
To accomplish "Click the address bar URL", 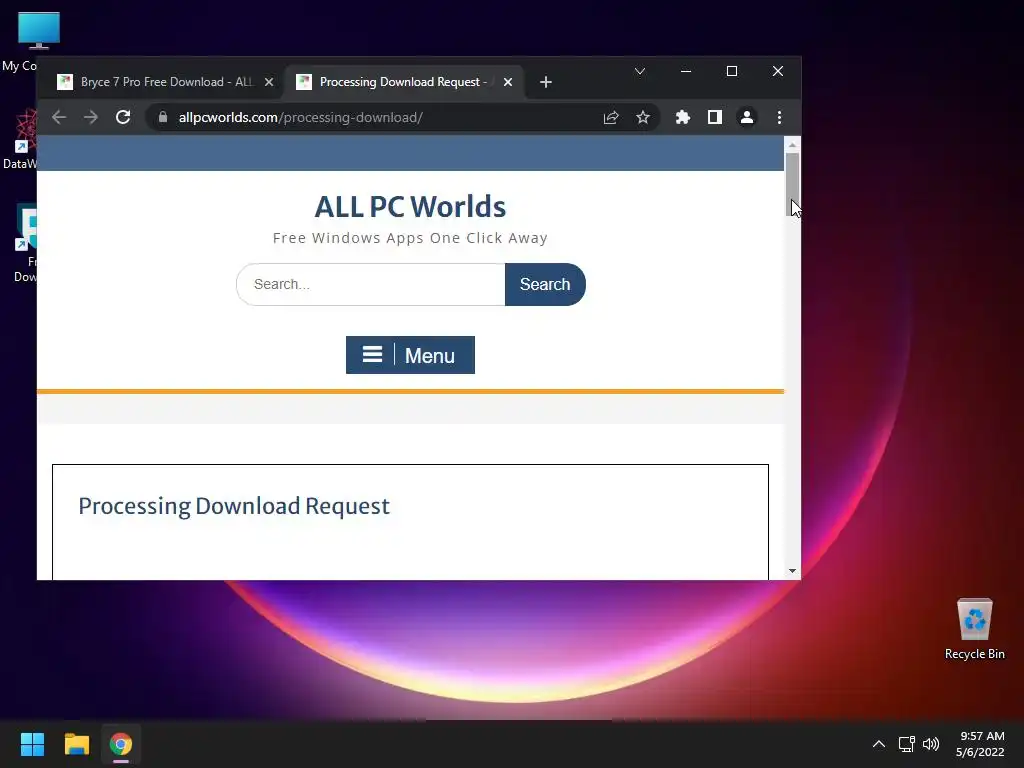I will [x=300, y=118].
